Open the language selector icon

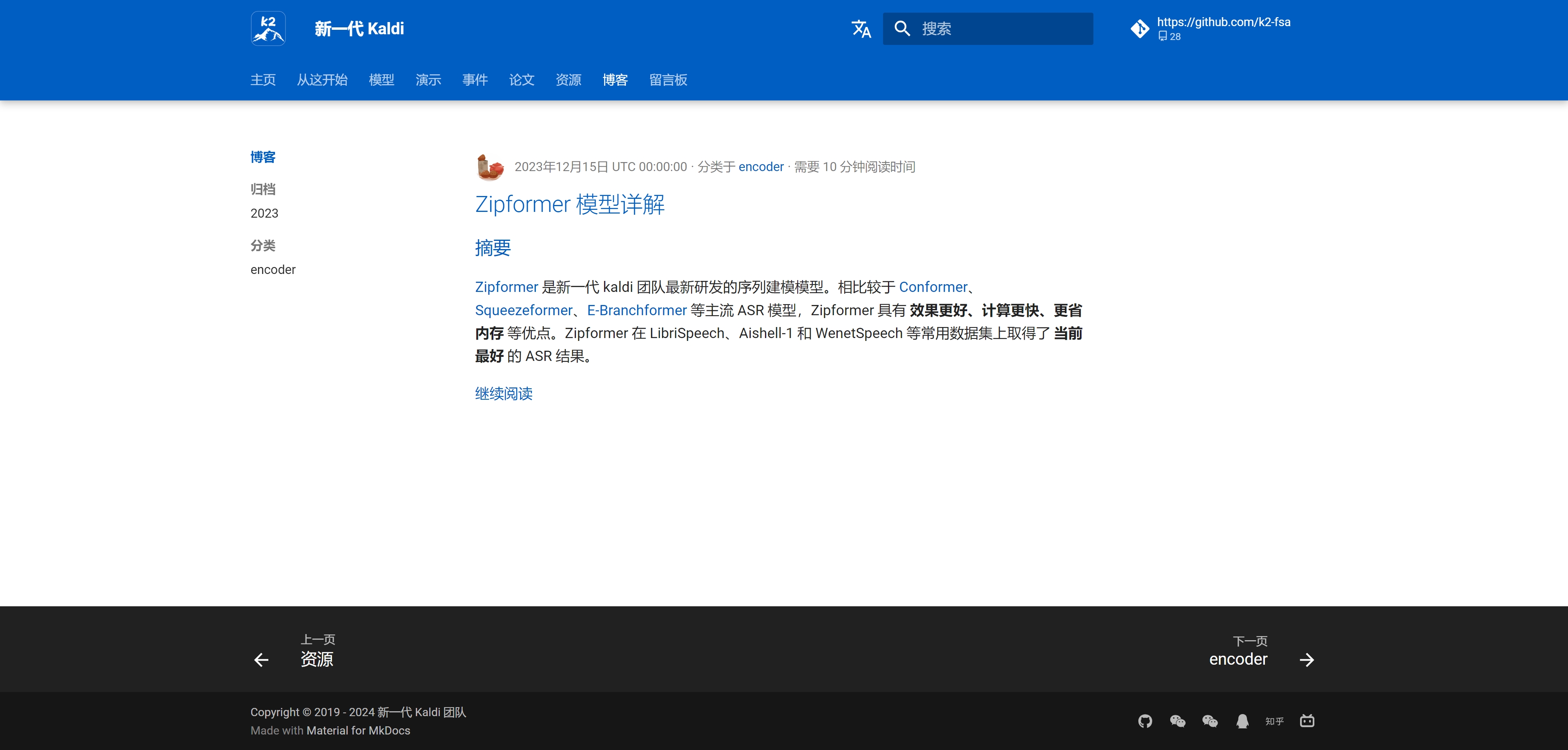tap(861, 29)
